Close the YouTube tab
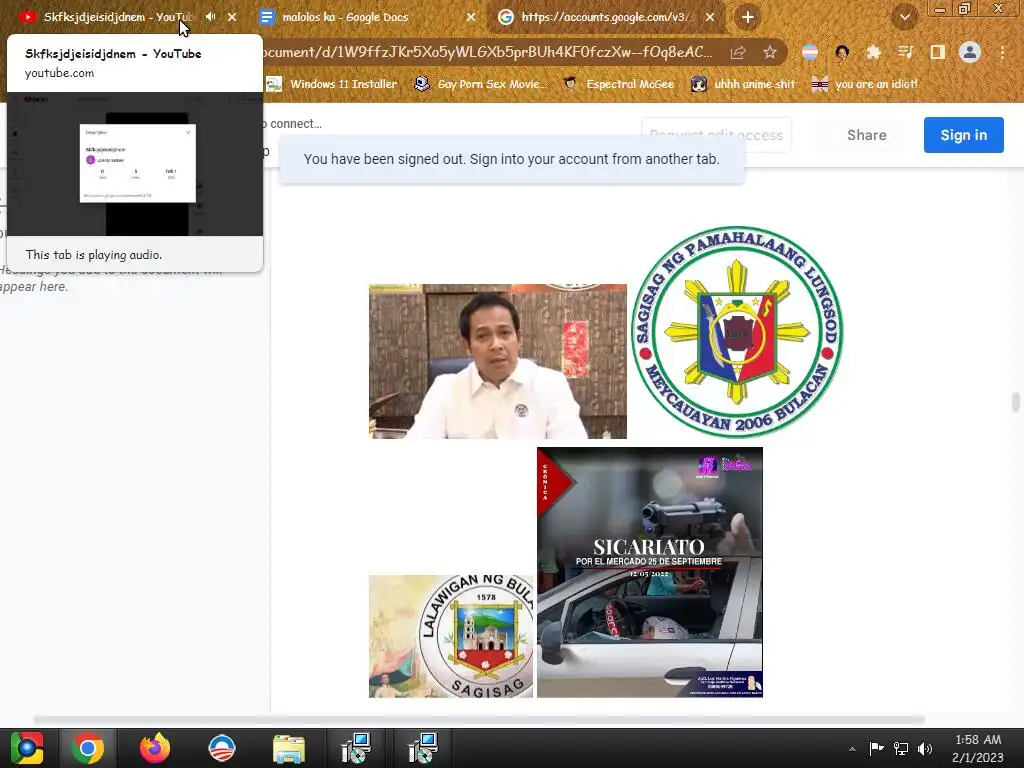The image size is (1024, 768). pos(232,17)
